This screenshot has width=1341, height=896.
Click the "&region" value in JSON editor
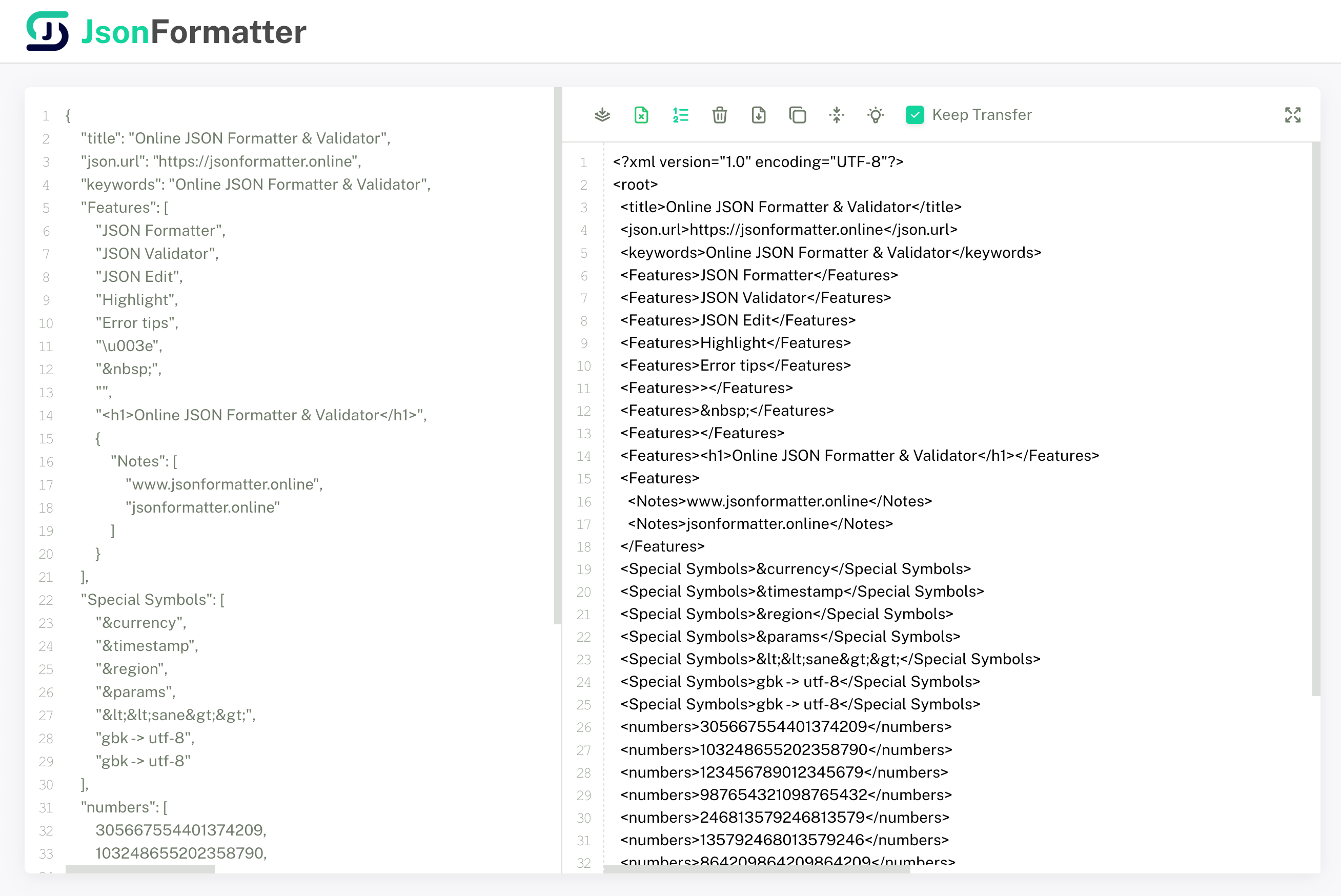tap(131, 669)
